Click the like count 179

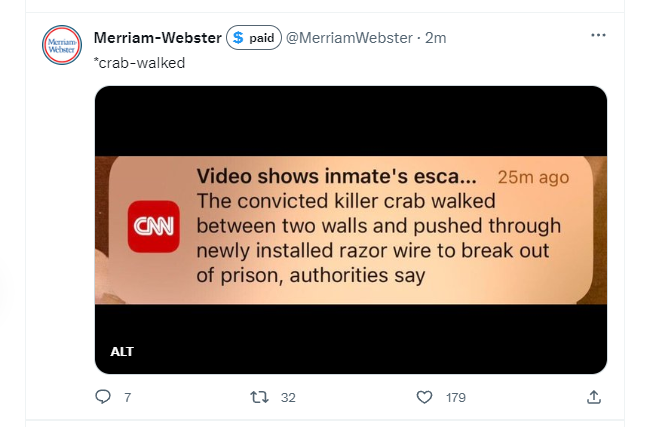tap(456, 397)
